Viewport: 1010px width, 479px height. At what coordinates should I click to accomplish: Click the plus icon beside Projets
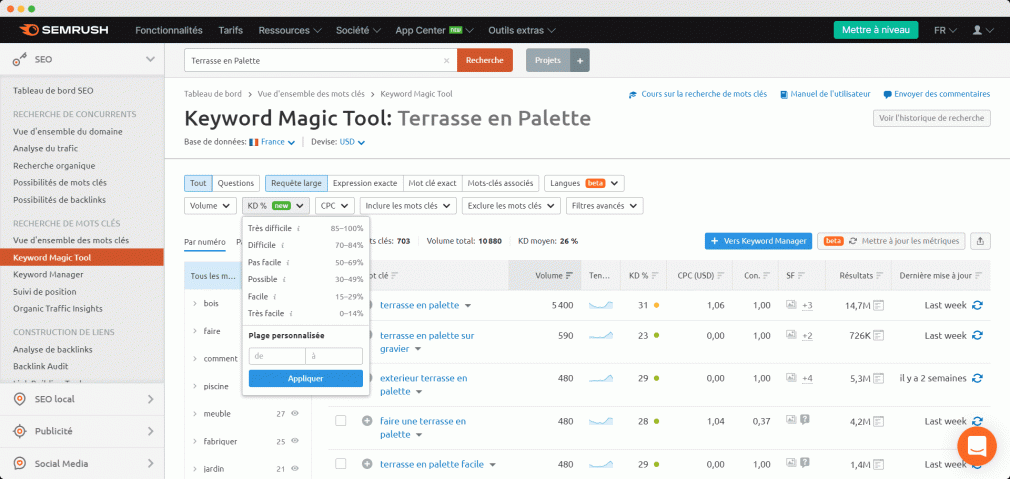(x=580, y=61)
